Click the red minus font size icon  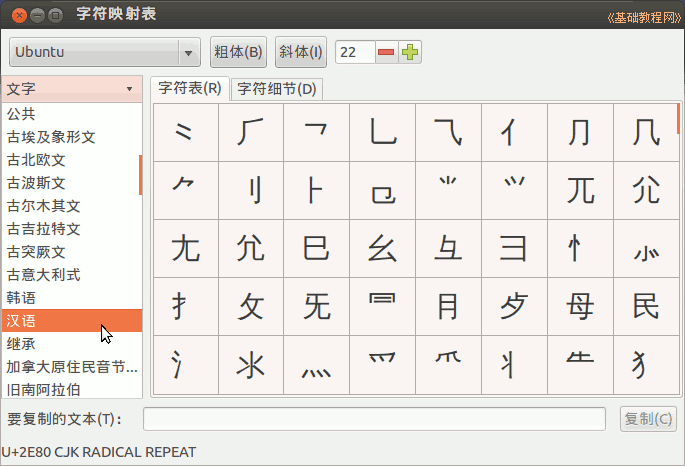click(386, 52)
